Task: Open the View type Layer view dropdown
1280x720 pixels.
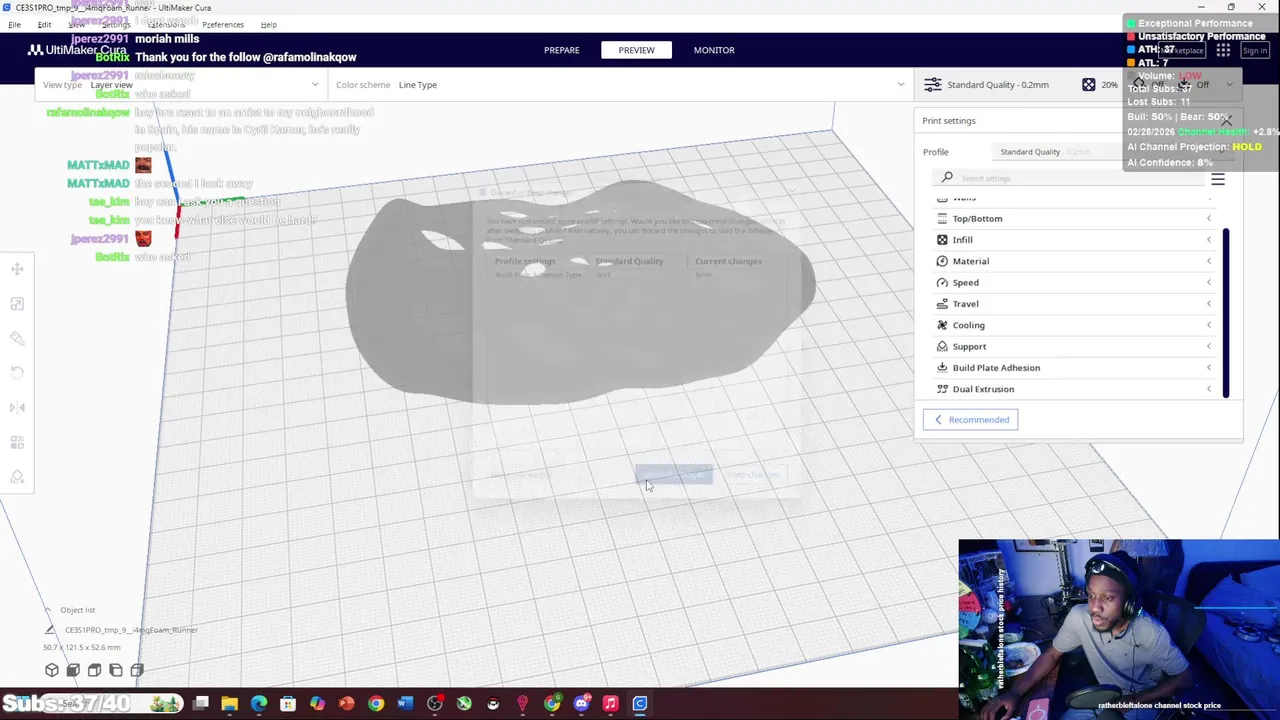Action: point(180,85)
